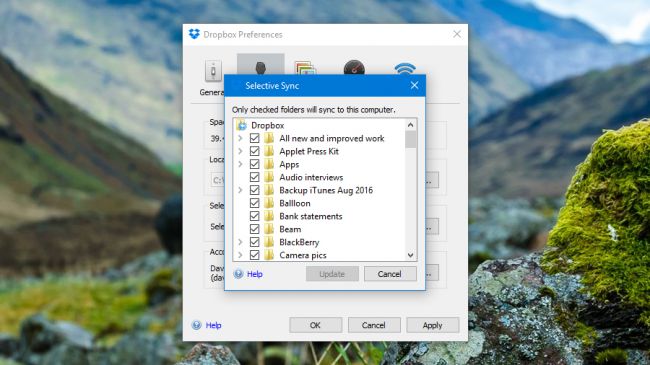Click the folder list scrollbar down arrow

[x=410, y=255]
